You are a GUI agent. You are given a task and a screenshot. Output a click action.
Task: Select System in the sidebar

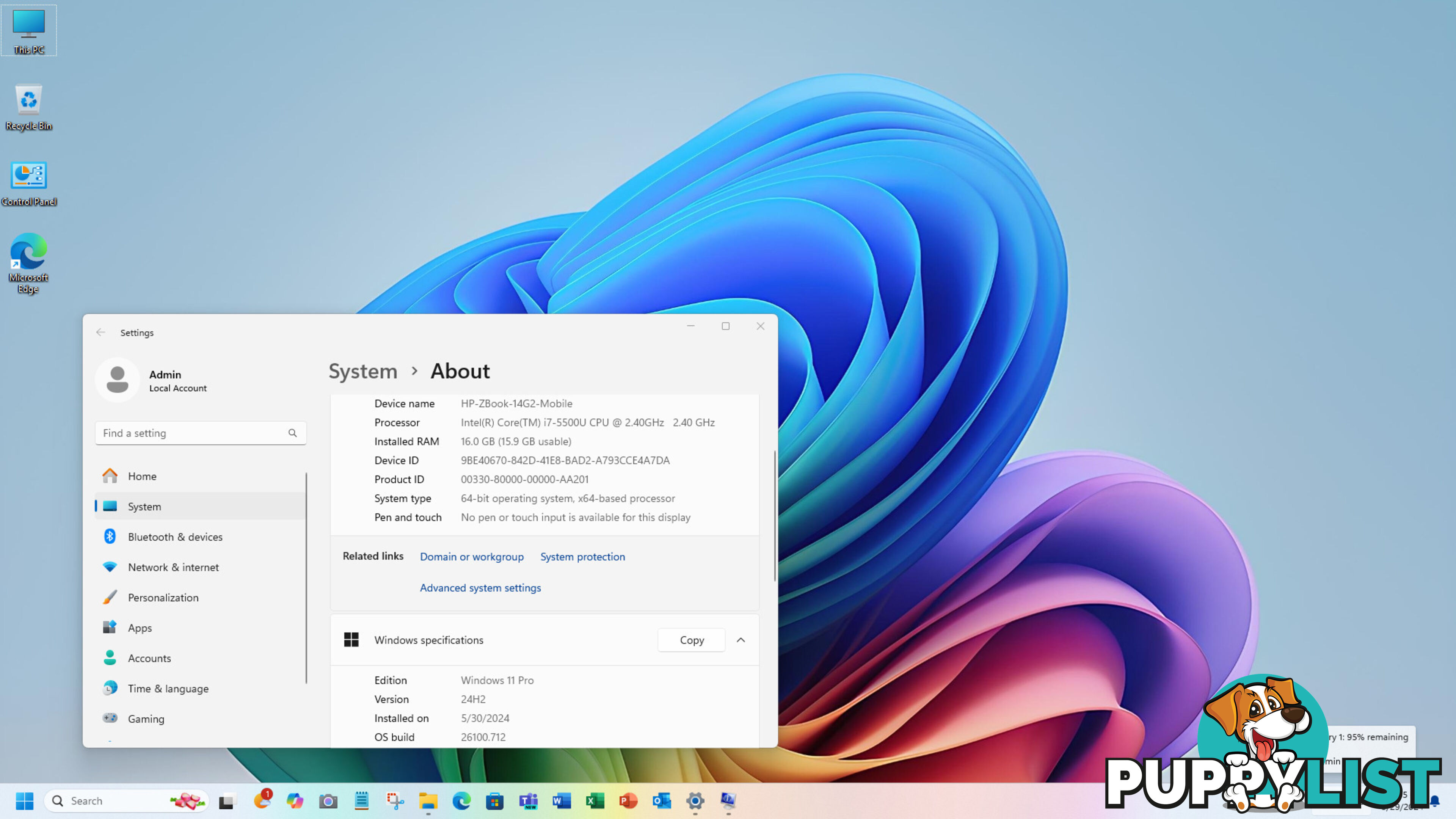tap(200, 507)
